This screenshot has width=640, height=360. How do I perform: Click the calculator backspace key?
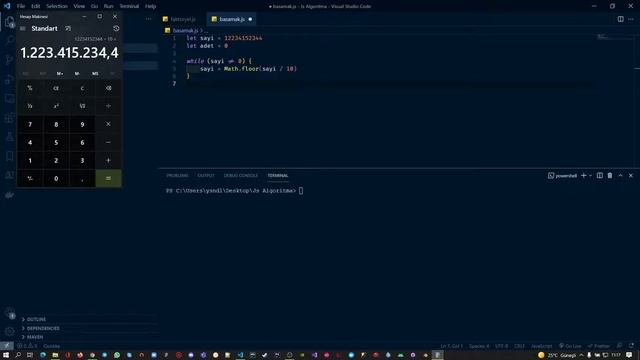tap(108, 88)
